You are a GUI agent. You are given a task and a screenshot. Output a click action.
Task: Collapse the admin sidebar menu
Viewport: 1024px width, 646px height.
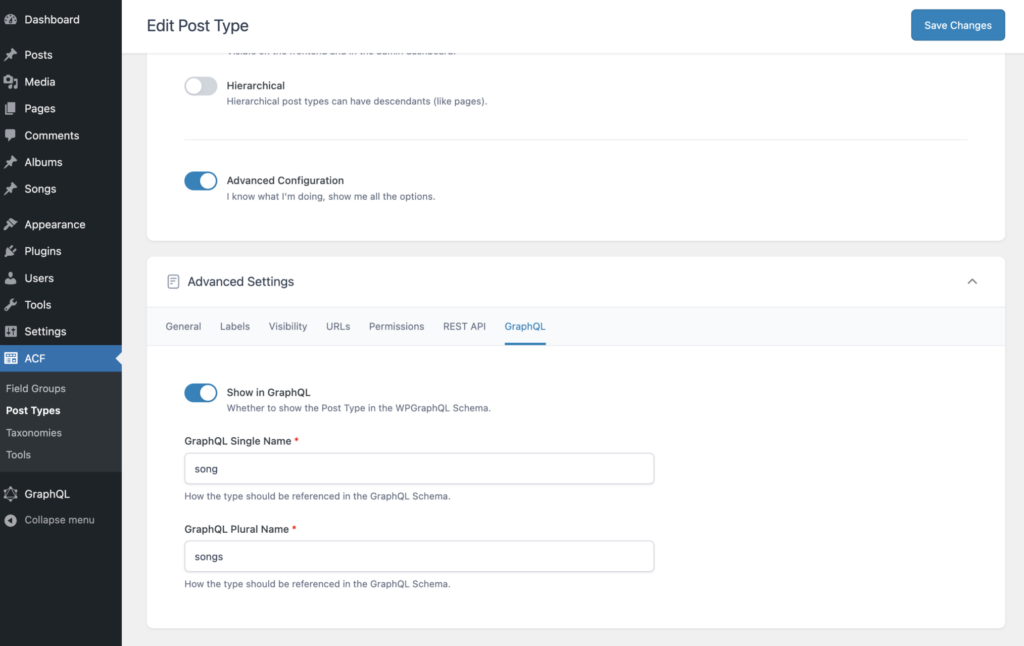click(59, 520)
